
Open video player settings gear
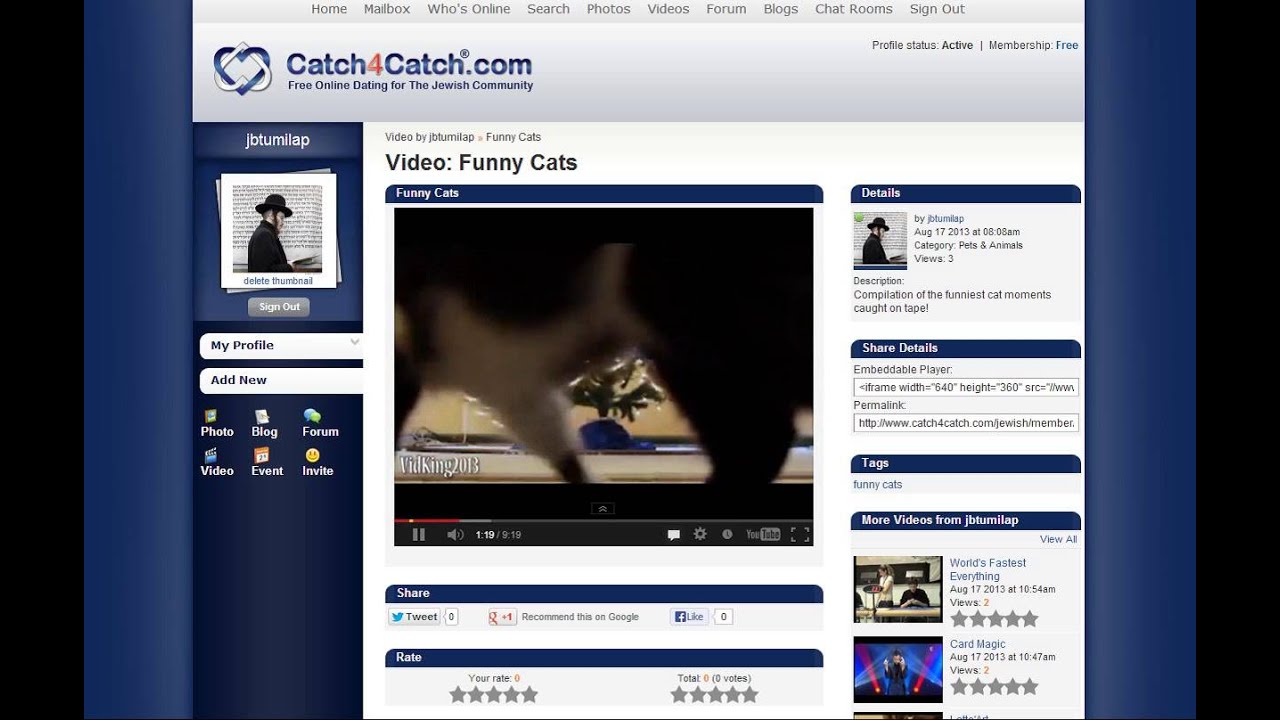coord(700,535)
